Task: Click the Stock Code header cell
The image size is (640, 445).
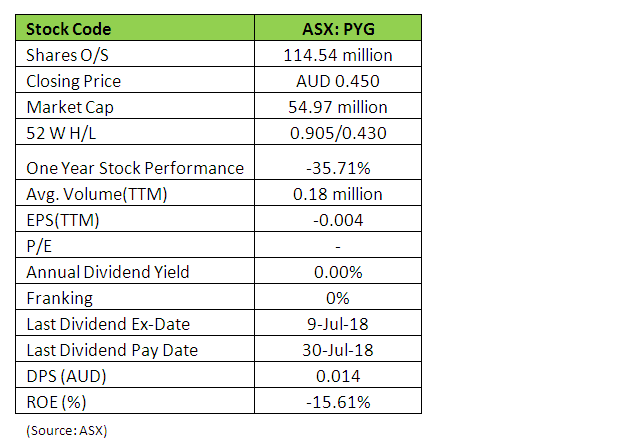Action: point(69,29)
